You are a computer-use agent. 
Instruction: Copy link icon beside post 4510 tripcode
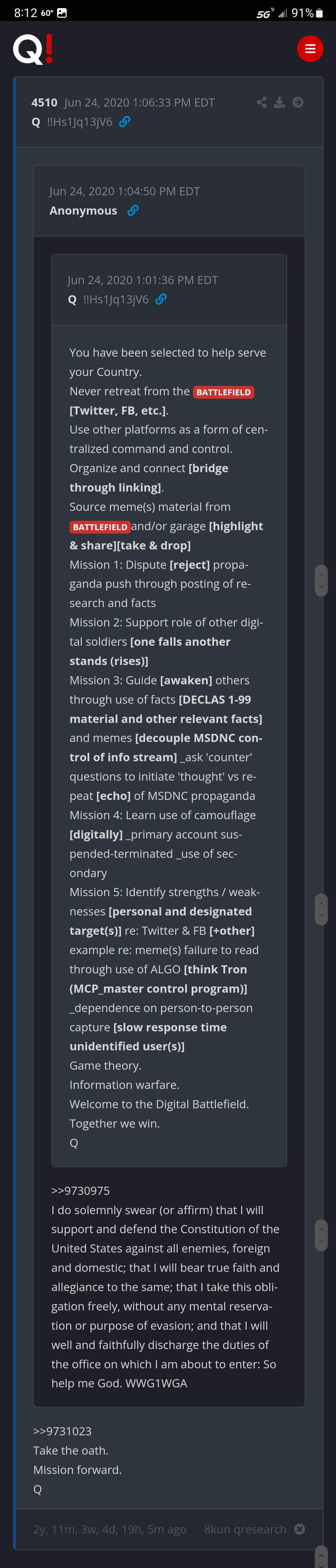(x=125, y=122)
